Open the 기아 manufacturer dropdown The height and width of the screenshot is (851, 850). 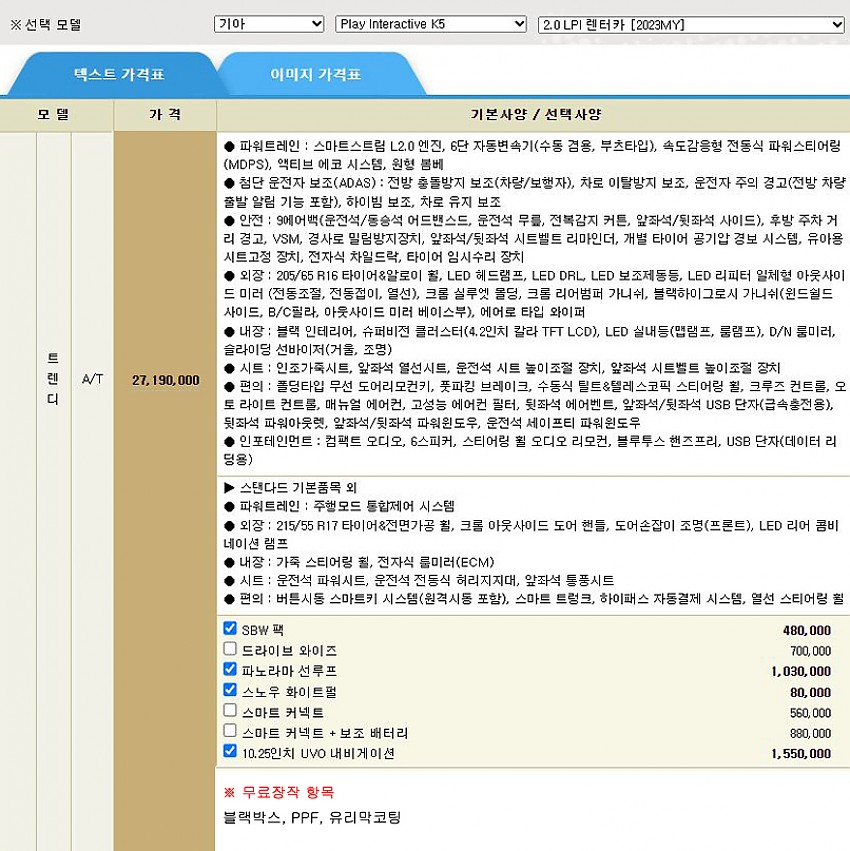[x=269, y=24]
